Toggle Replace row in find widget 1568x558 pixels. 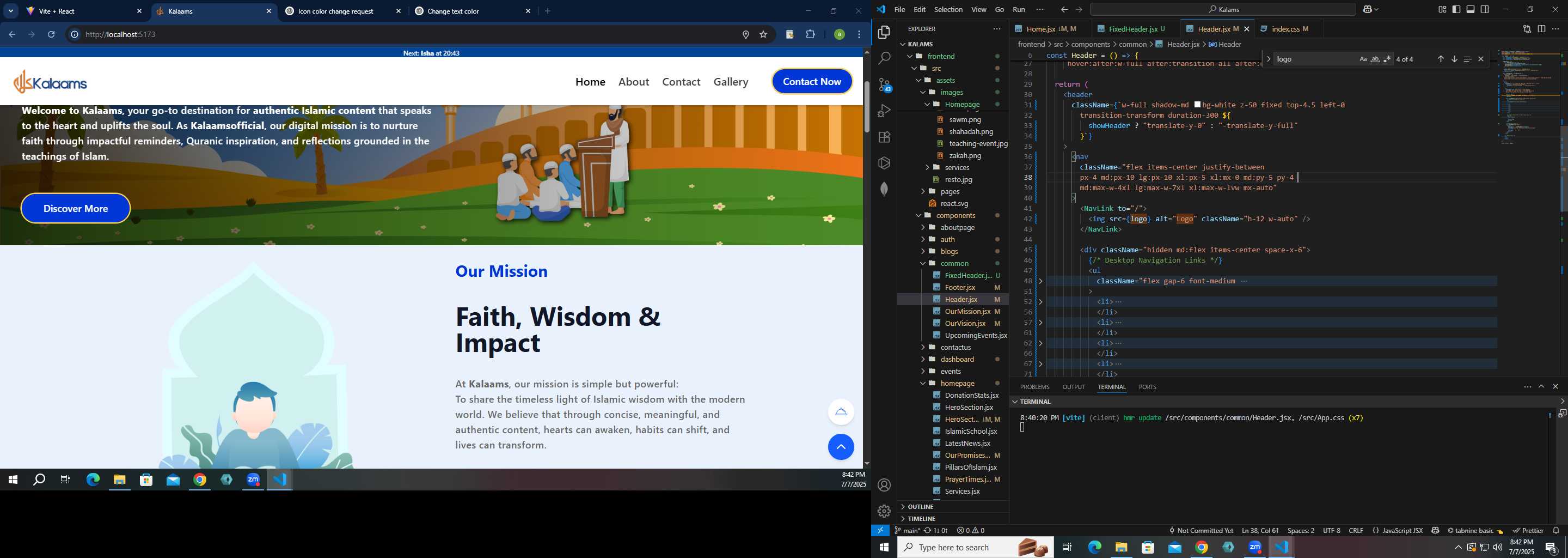[1268, 59]
